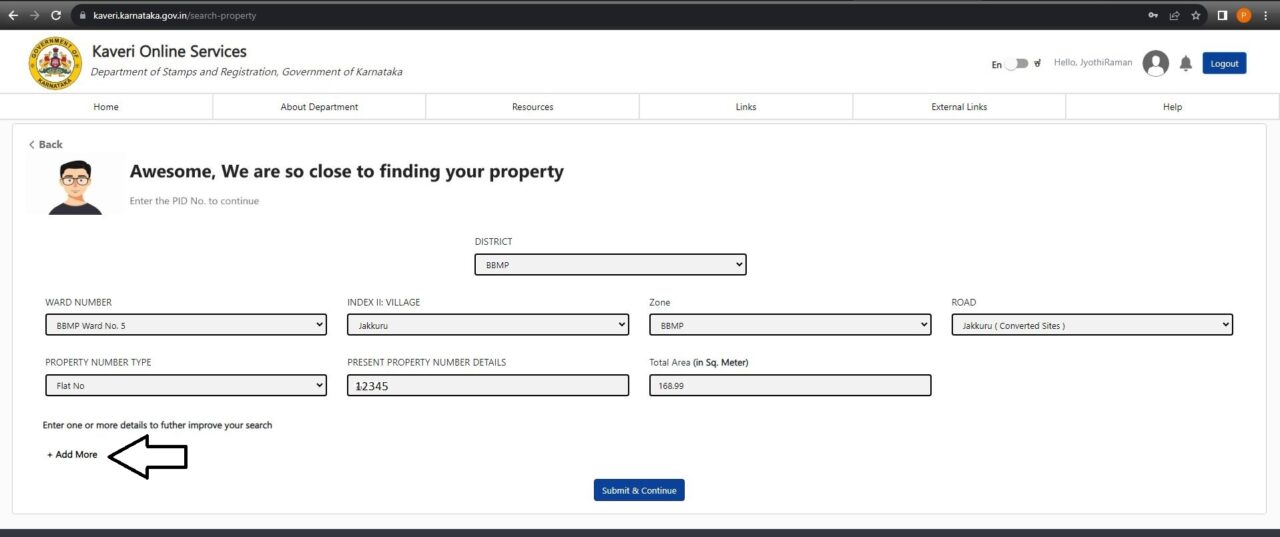Open PROPERTY NUMBER TYPE dropdown

click(x=186, y=385)
